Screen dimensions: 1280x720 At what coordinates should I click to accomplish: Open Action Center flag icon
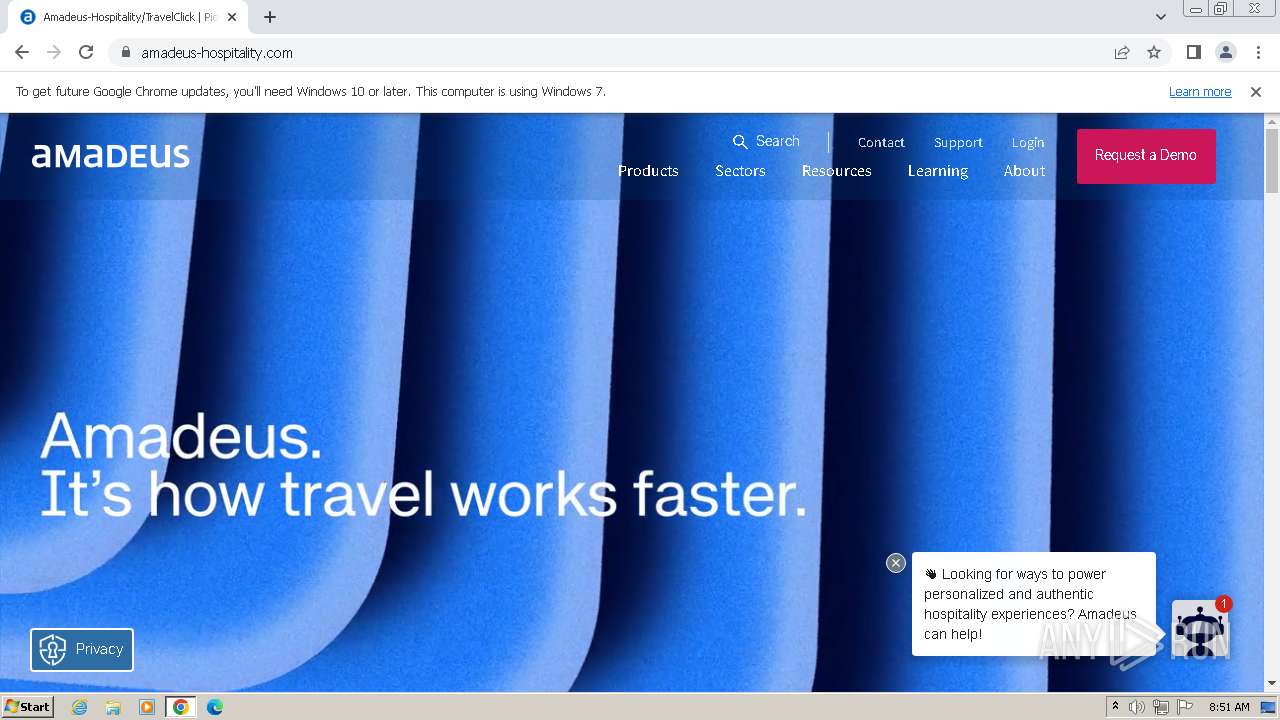click(x=1185, y=707)
